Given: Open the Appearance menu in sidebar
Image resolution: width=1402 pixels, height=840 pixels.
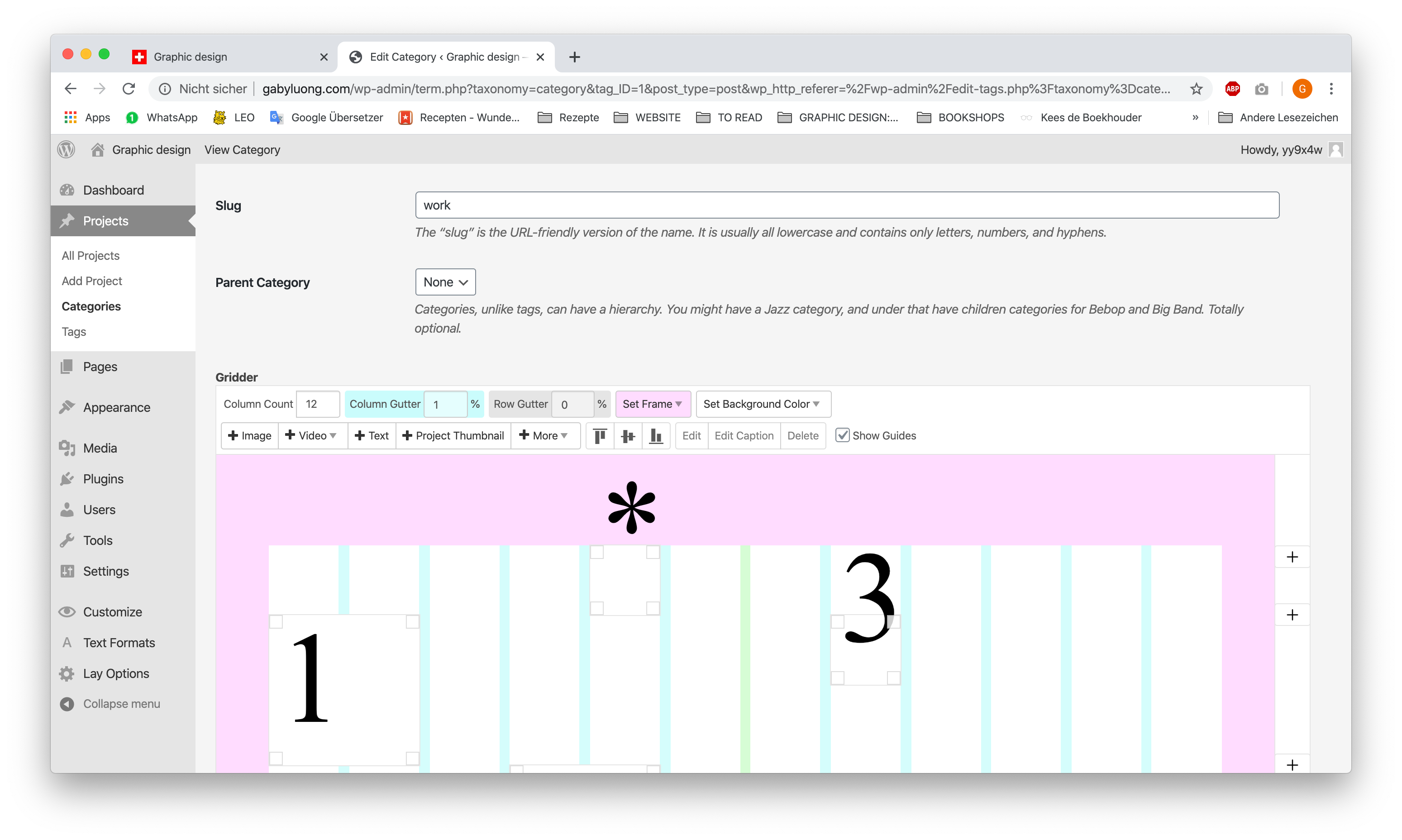Looking at the screenshot, I should point(117,407).
